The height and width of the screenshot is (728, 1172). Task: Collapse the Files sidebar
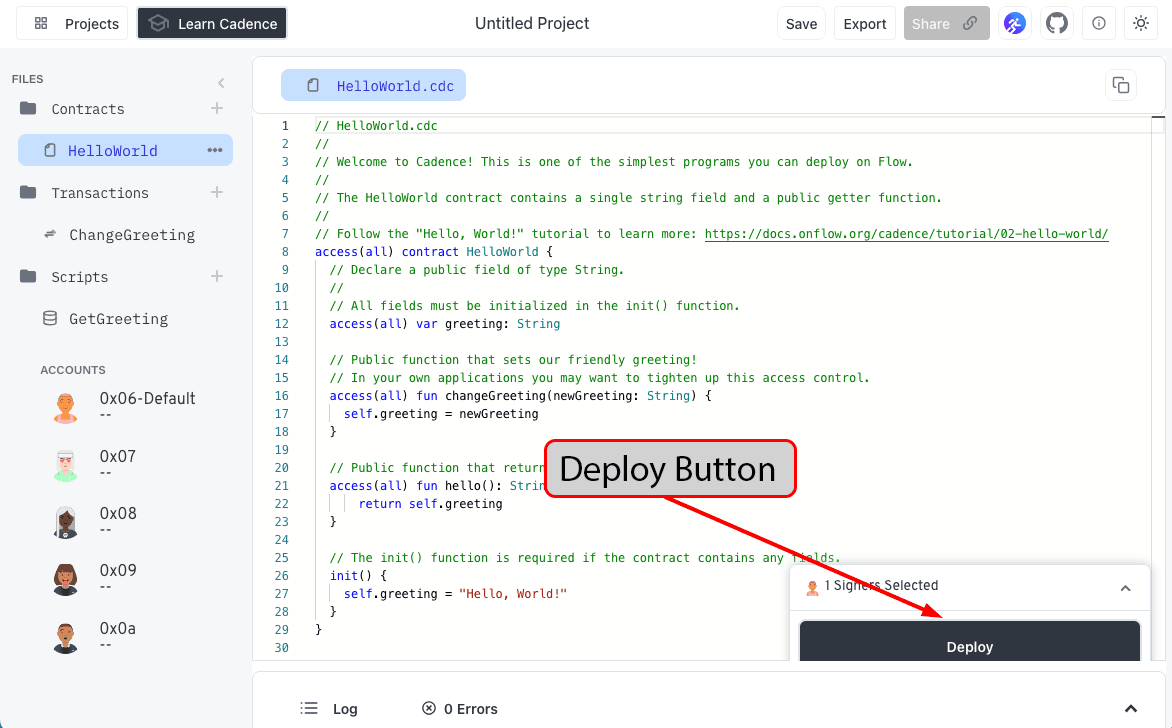click(221, 83)
